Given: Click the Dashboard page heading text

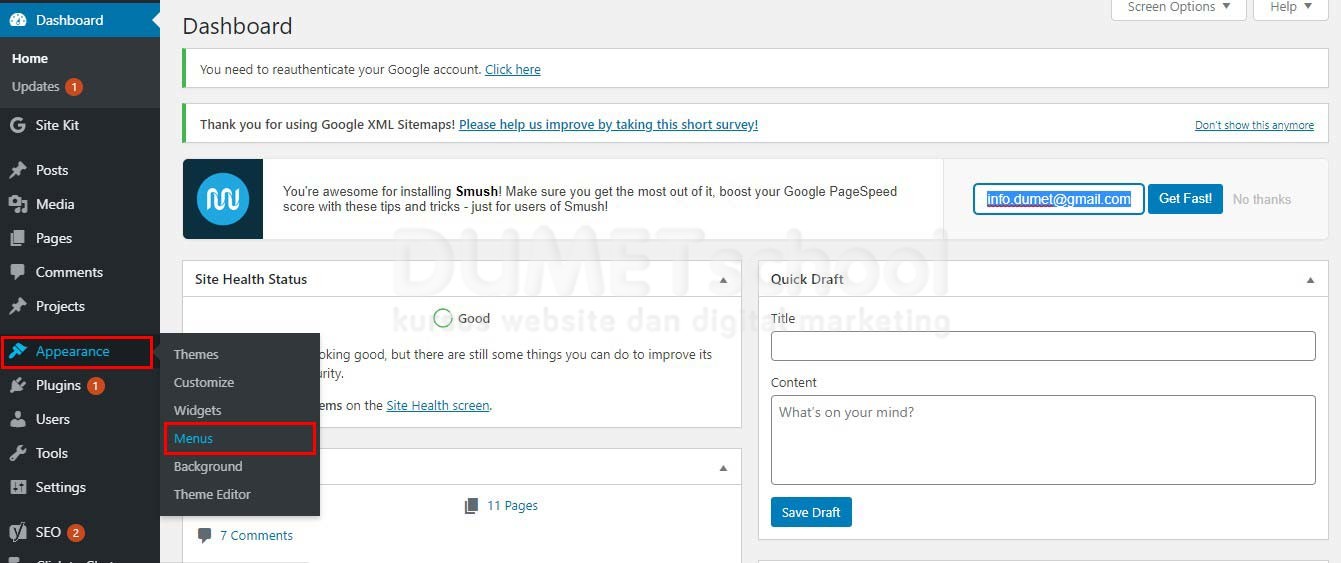Looking at the screenshot, I should [238, 27].
